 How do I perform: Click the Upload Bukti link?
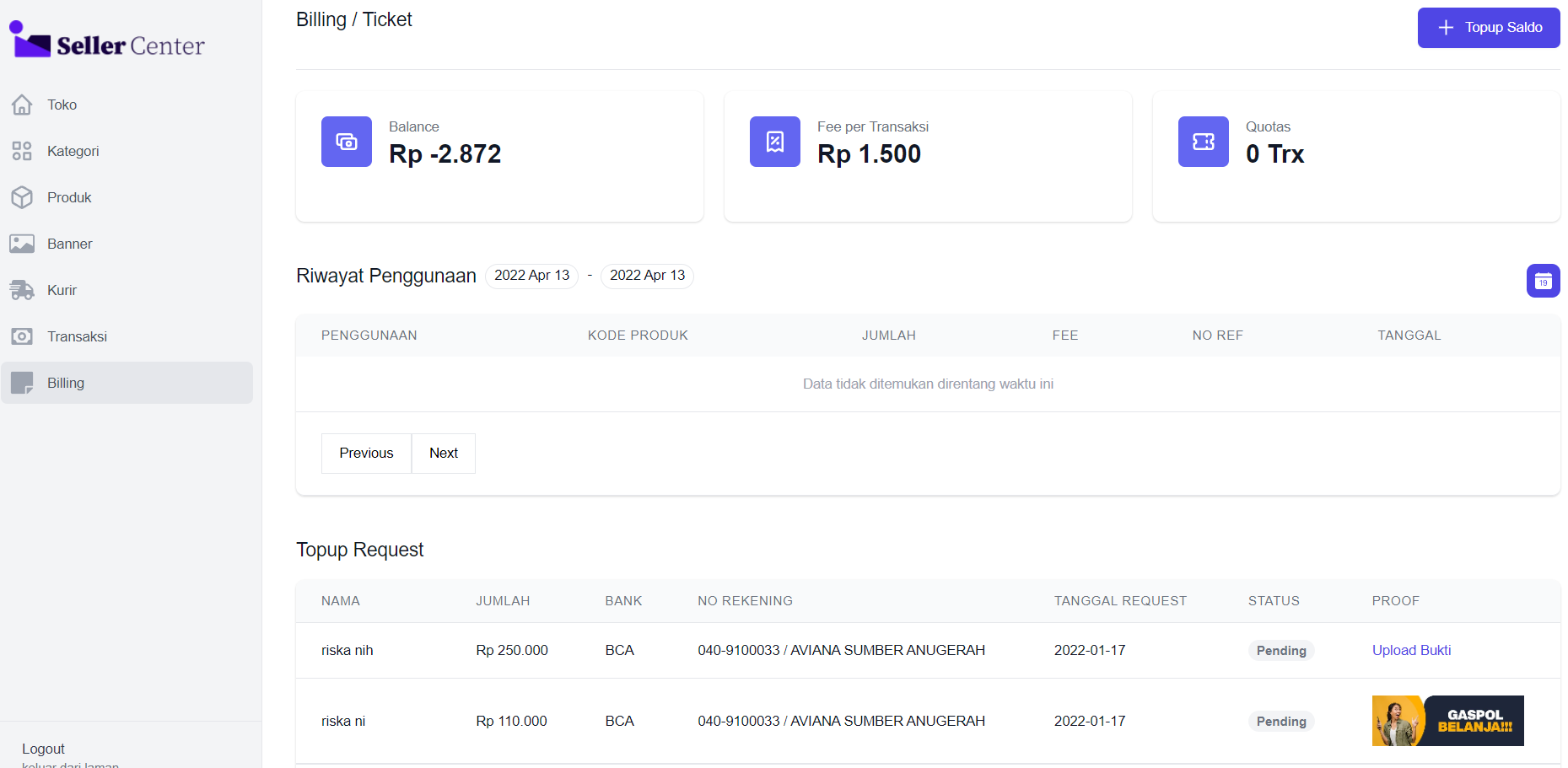(1411, 650)
